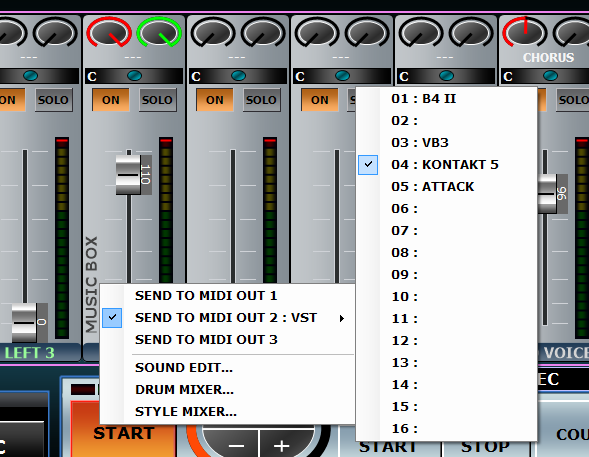Choose empty VST slot 15

[x=446, y=406]
